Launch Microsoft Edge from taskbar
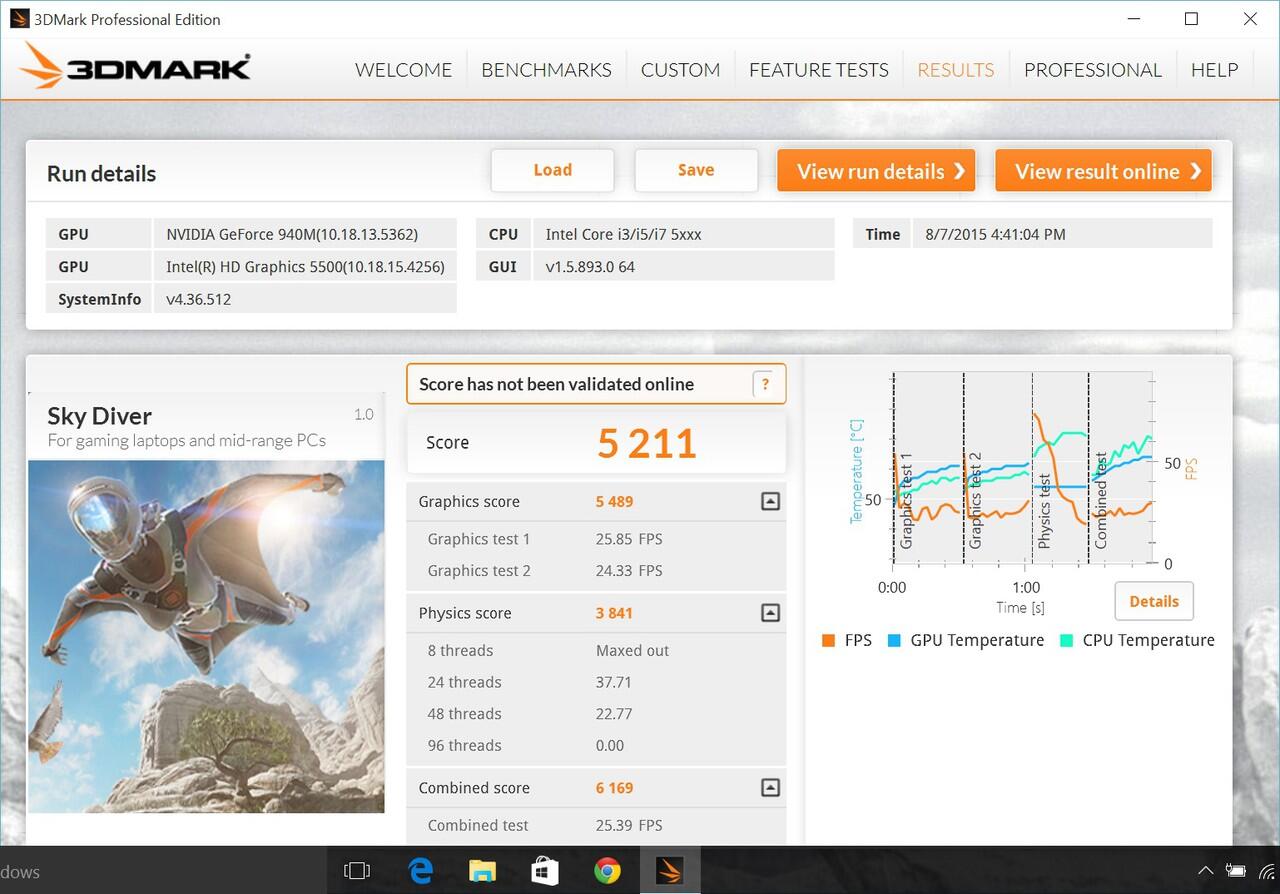 coord(420,871)
